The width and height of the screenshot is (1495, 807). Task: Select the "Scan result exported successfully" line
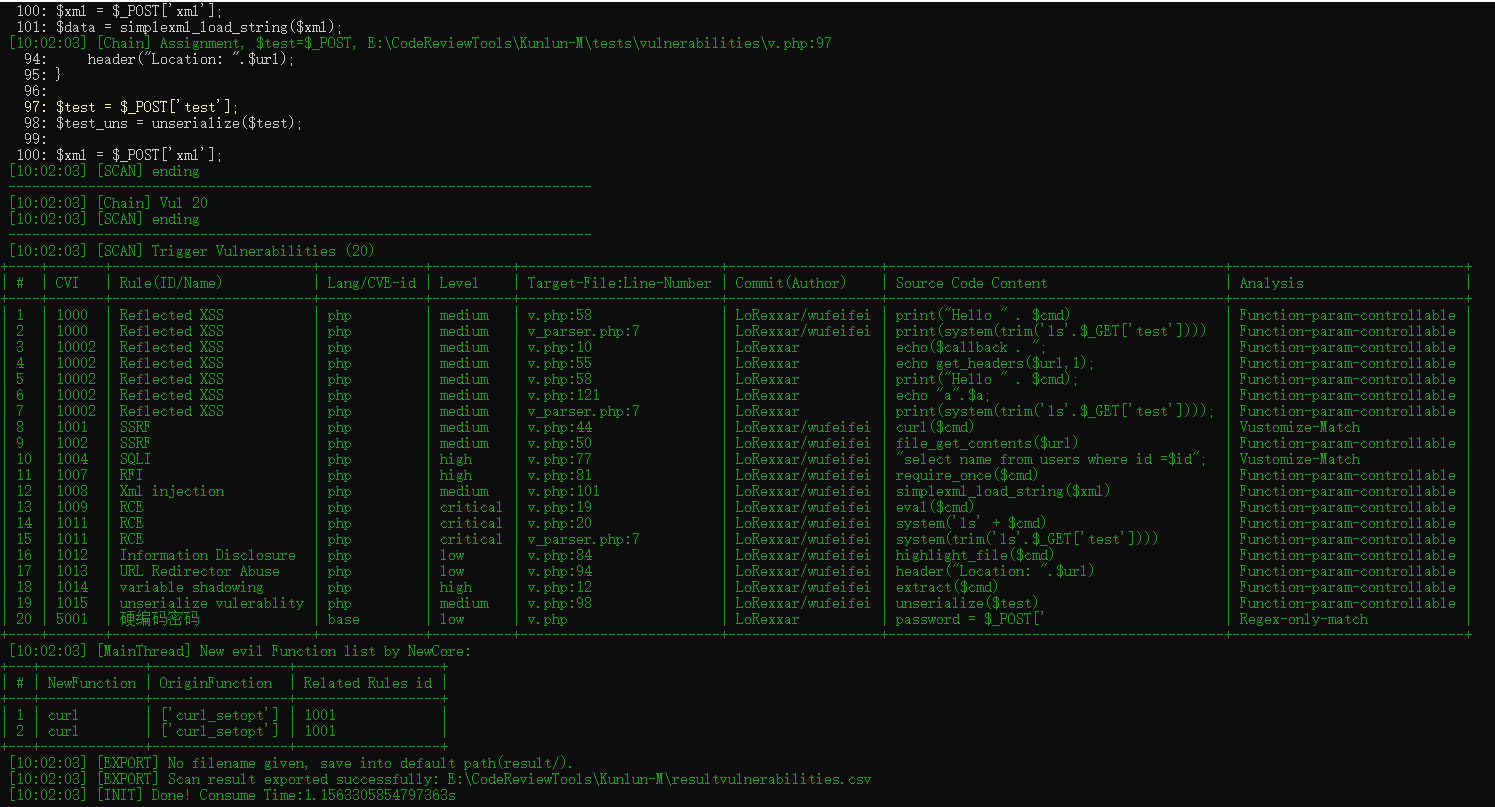coord(439,779)
